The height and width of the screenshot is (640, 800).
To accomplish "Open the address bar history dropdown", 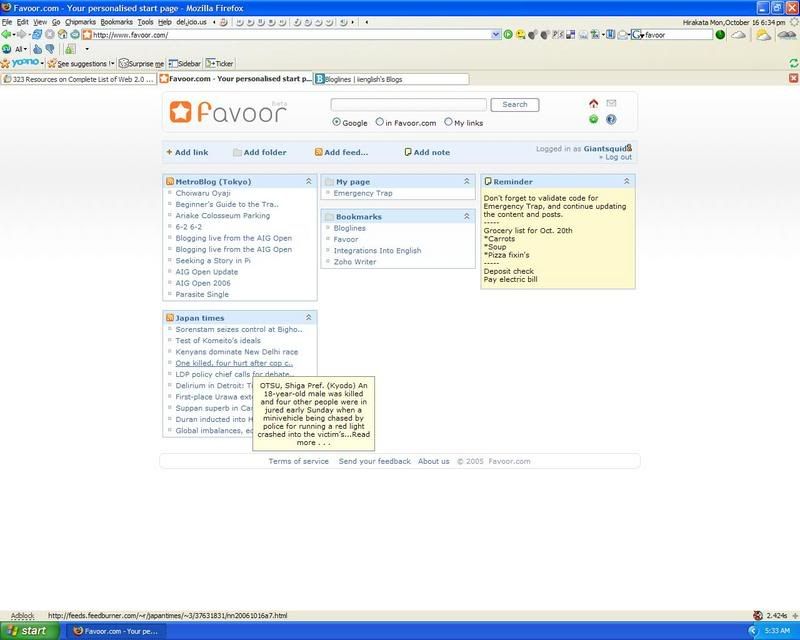I will (x=495, y=35).
